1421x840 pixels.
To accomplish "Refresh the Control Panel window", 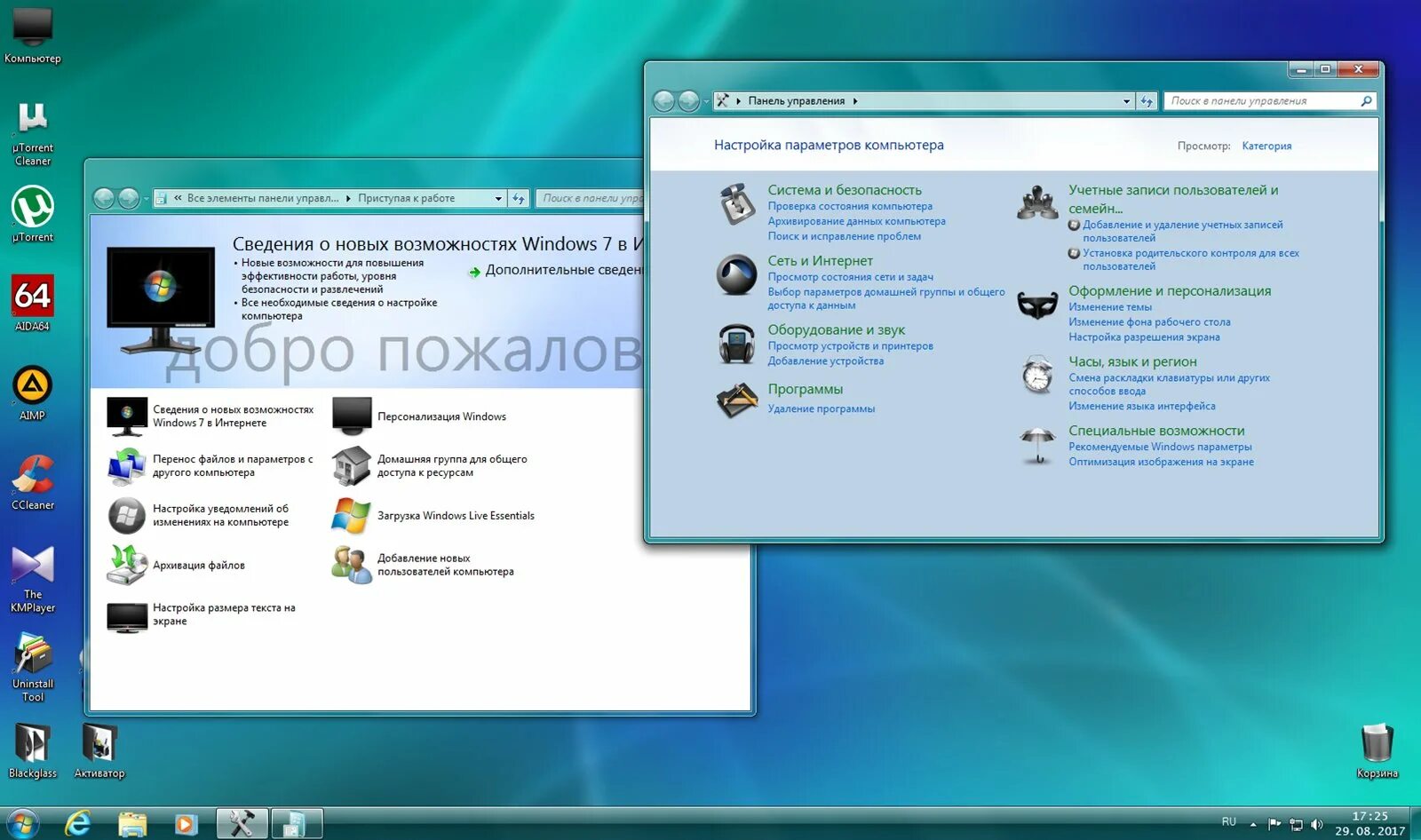I will [1147, 101].
